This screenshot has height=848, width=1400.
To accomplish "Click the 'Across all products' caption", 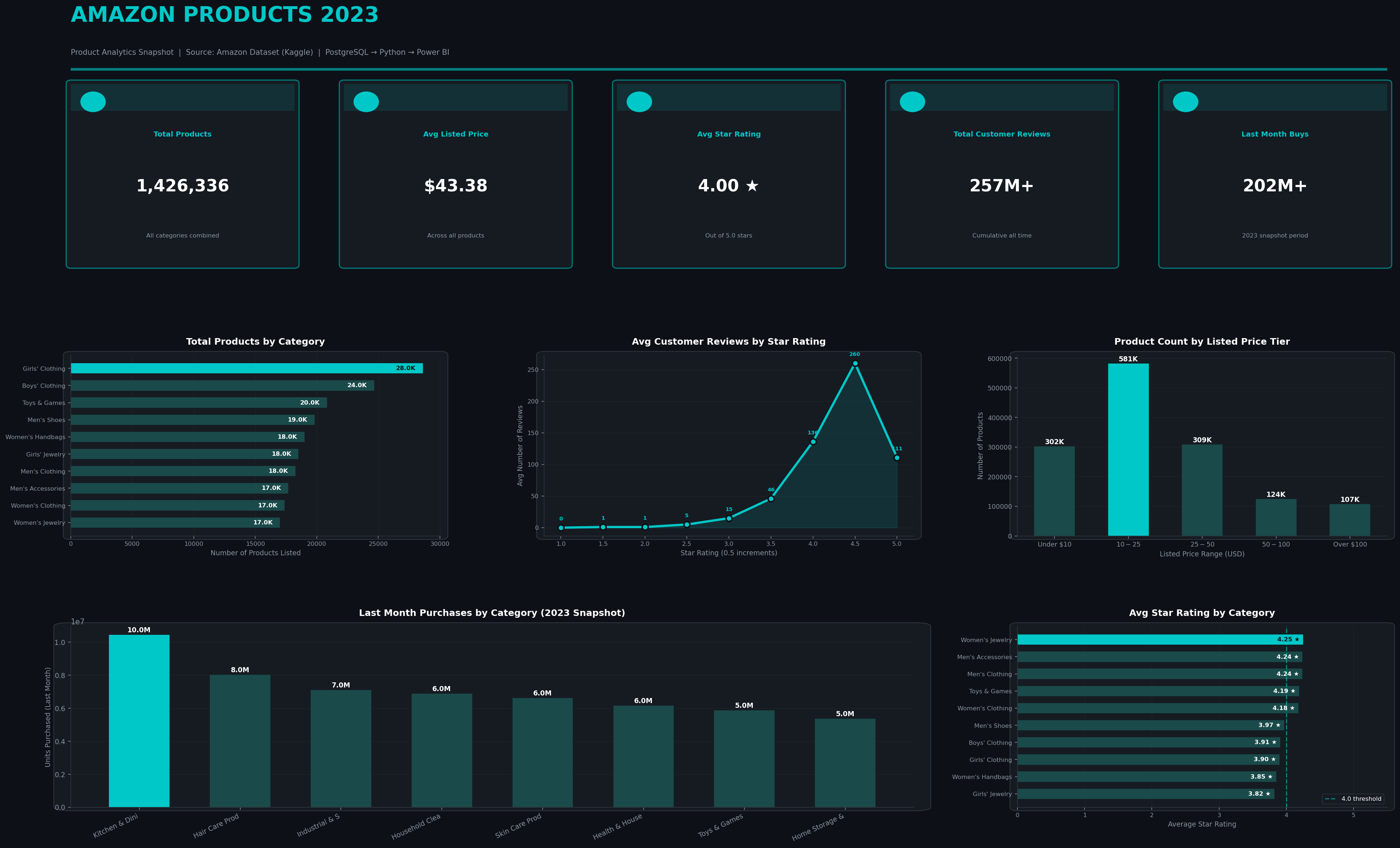I will tap(456, 235).
